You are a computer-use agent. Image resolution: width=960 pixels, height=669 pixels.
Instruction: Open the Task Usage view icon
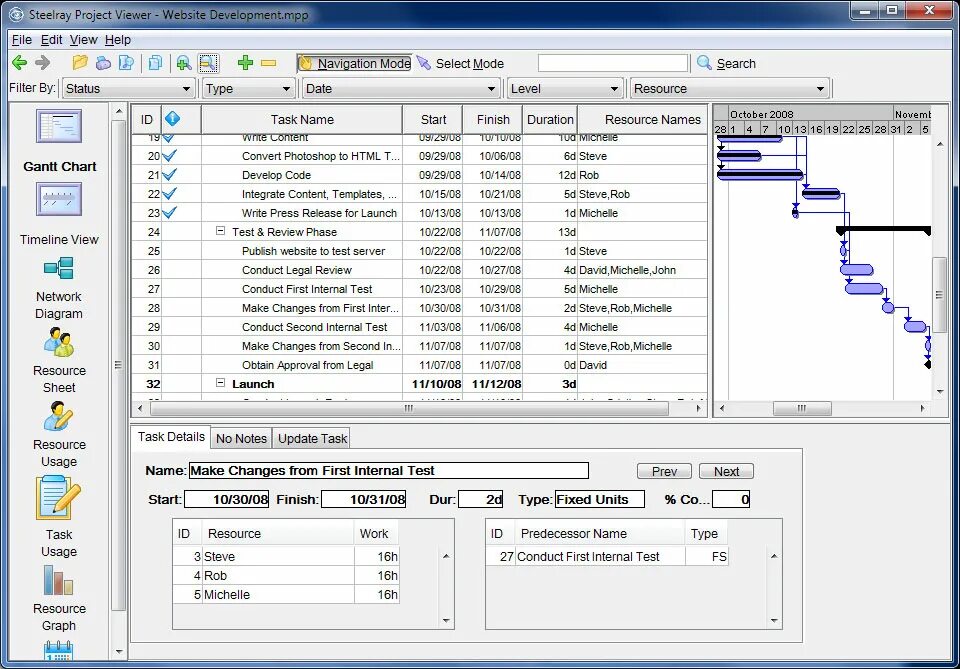pyautogui.click(x=59, y=498)
